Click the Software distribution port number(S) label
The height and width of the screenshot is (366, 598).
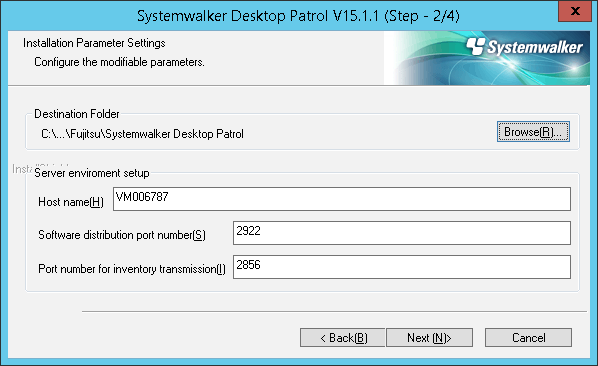click(122, 235)
